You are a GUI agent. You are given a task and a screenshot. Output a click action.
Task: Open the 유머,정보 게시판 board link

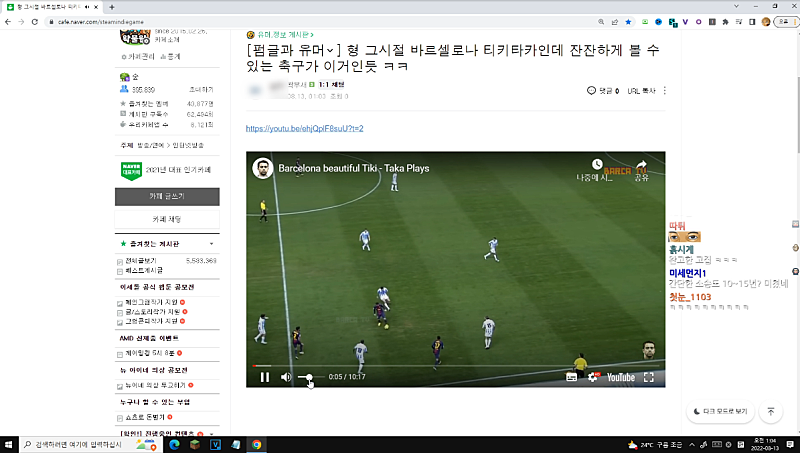pyautogui.click(x=285, y=35)
